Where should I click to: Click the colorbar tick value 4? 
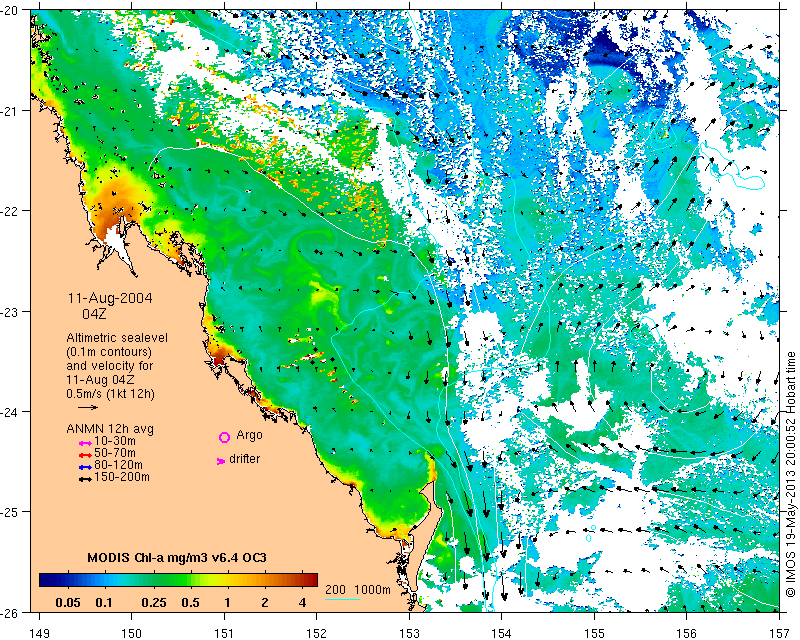tap(303, 603)
